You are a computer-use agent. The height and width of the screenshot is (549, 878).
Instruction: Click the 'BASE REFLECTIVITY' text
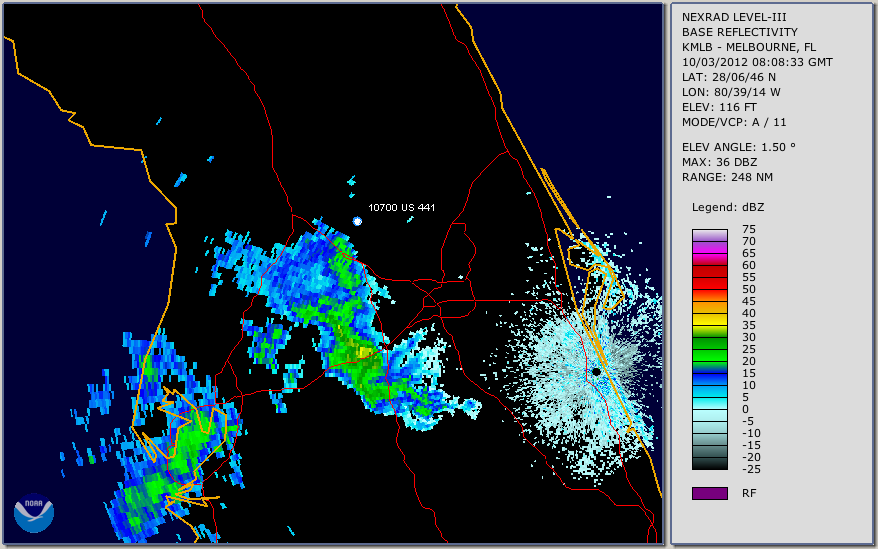740,32
